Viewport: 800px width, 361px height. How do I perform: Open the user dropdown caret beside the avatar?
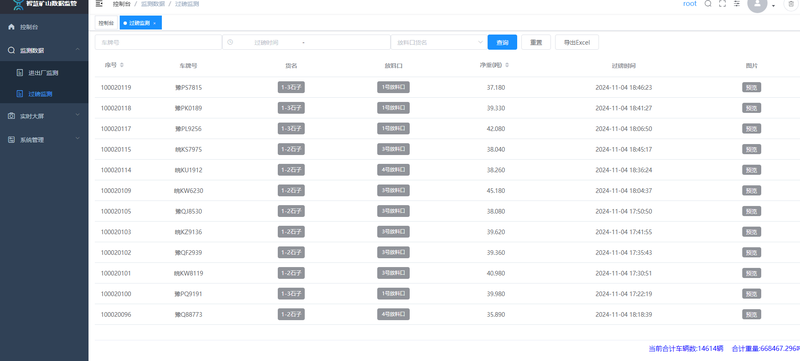[773, 6]
